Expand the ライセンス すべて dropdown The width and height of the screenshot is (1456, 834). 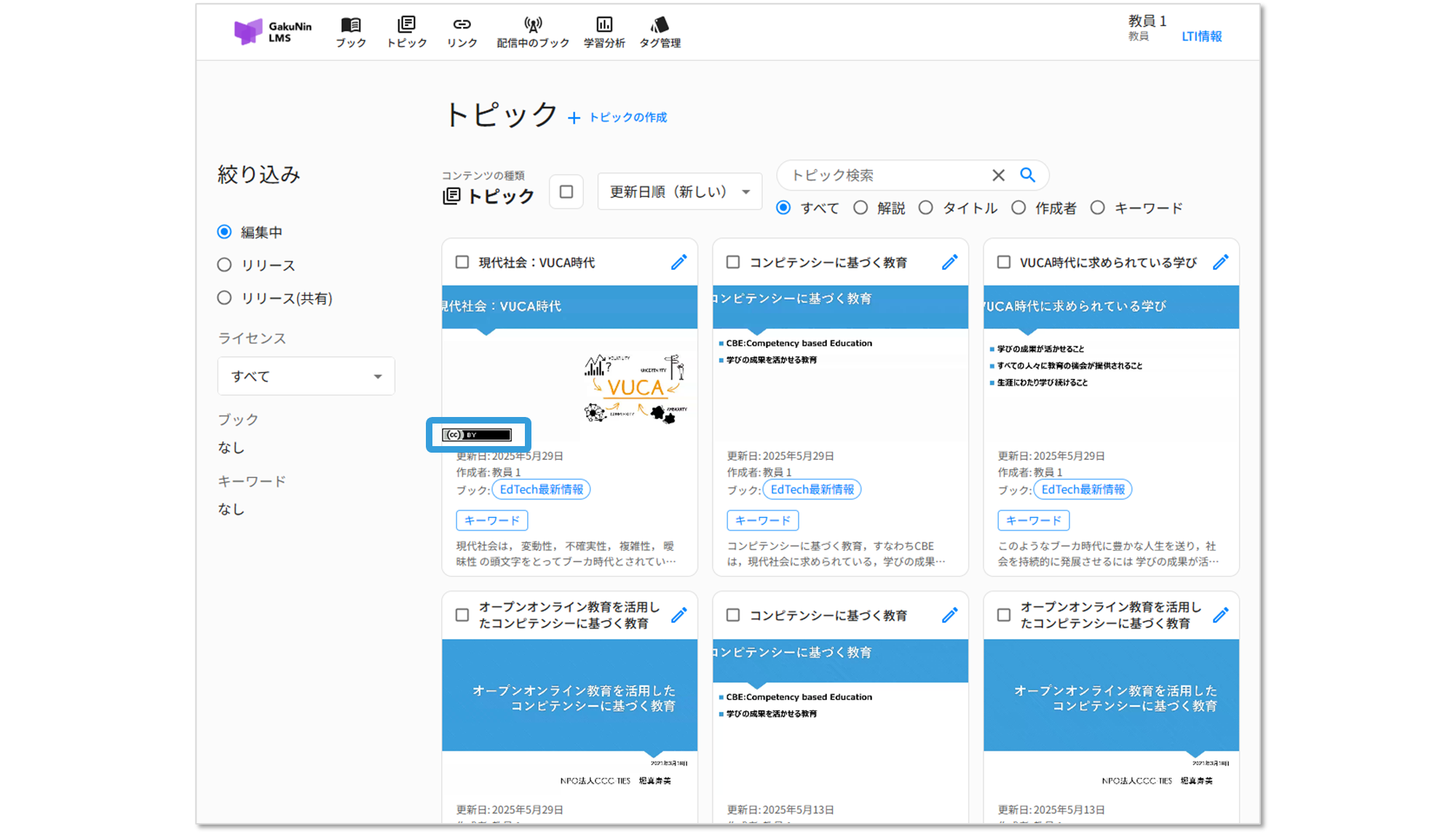(306, 376)
